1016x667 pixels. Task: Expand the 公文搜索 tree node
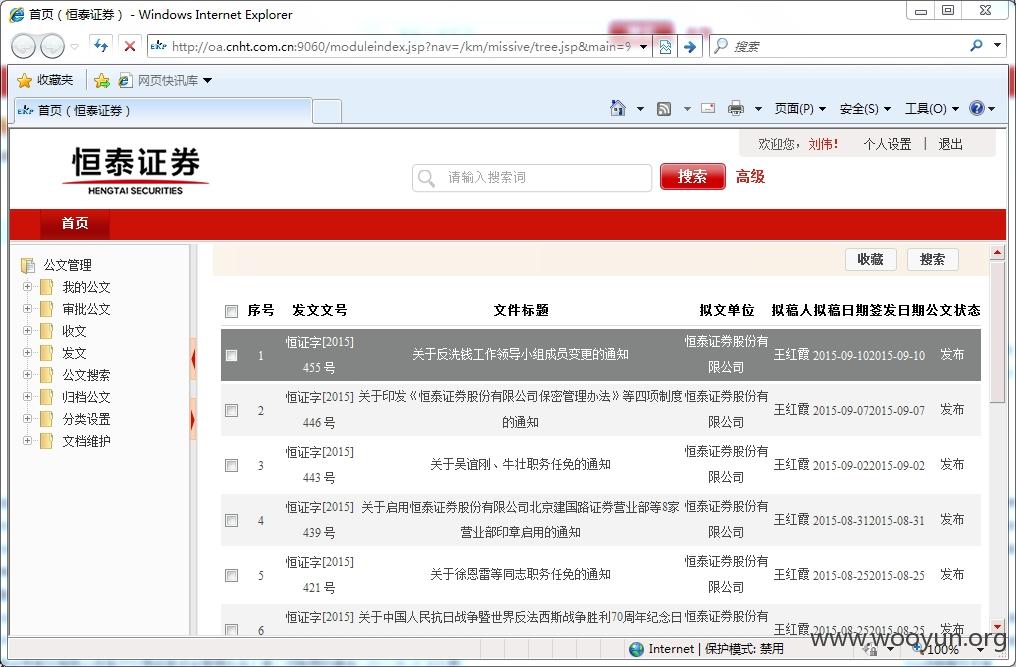[27, 375]
